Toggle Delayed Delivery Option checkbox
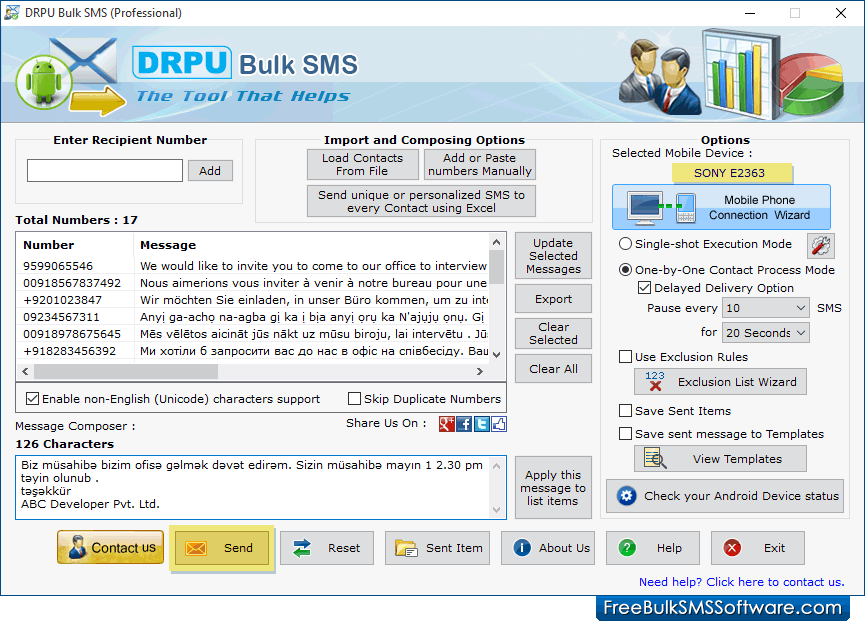Viewport: 865px width, 621px height. click(x=644, y=288)
